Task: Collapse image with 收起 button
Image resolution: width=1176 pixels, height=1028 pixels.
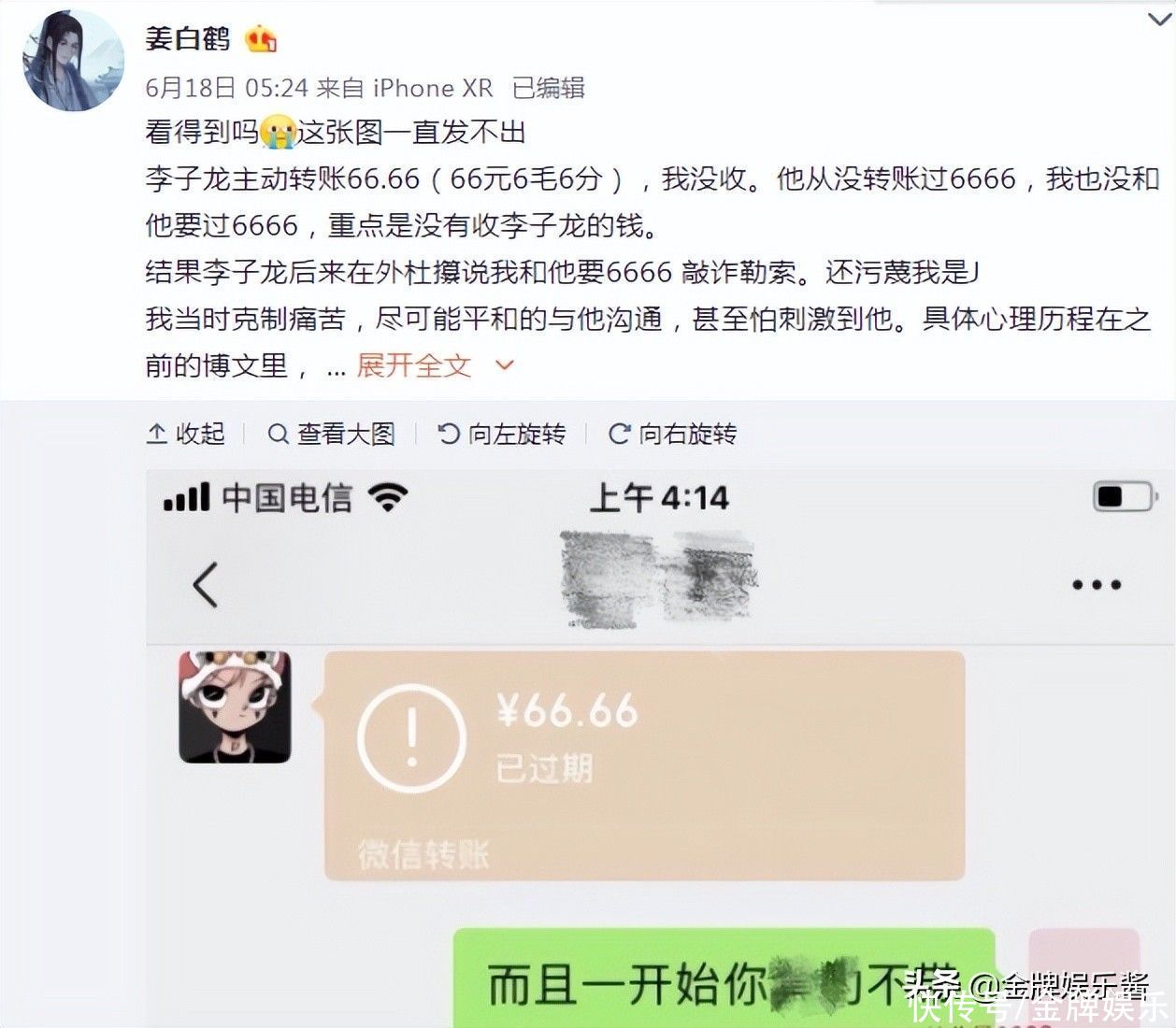Action: [186, 434]
